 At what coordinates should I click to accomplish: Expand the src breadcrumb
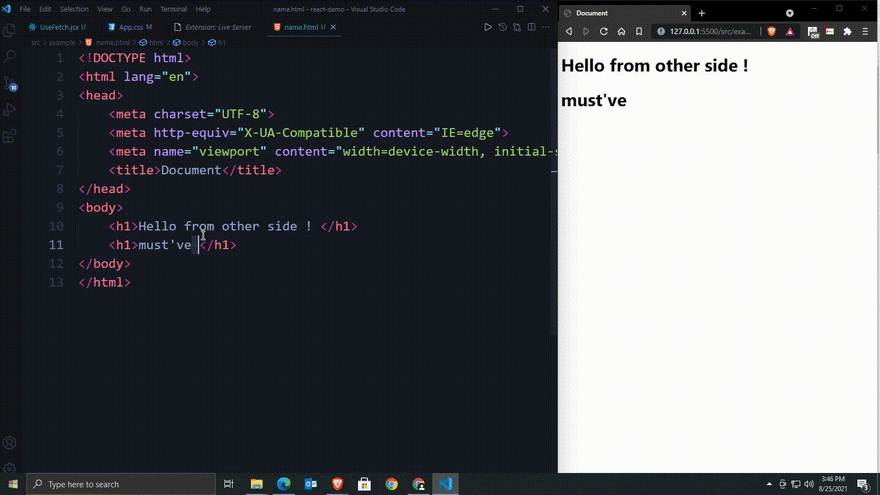click(x=36, y=43)
